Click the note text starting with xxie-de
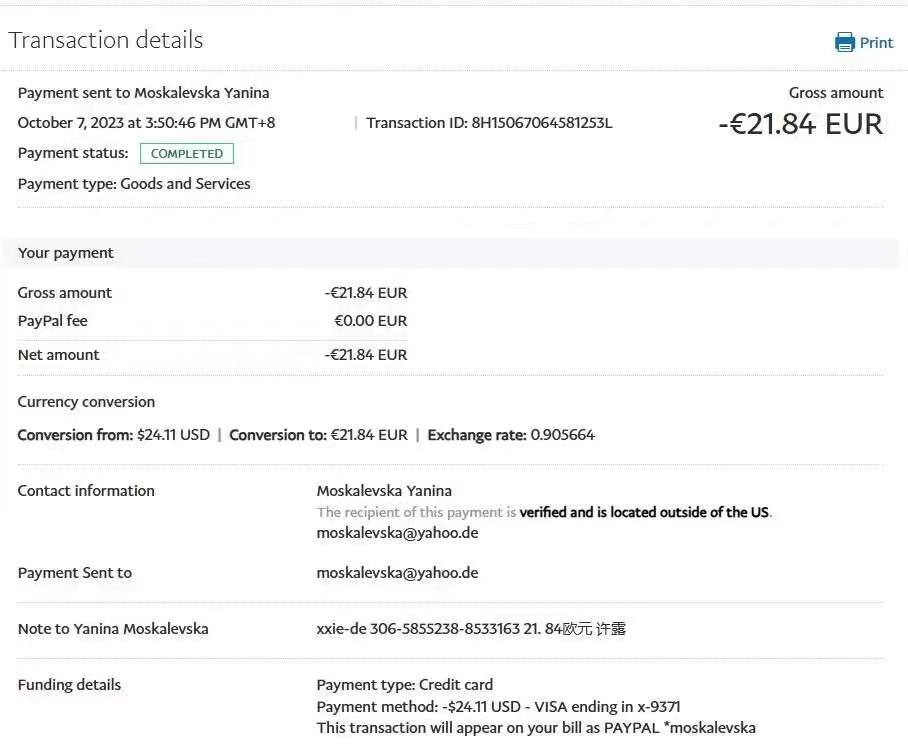Viewport: 908px width, 756px height. point(470,629)
